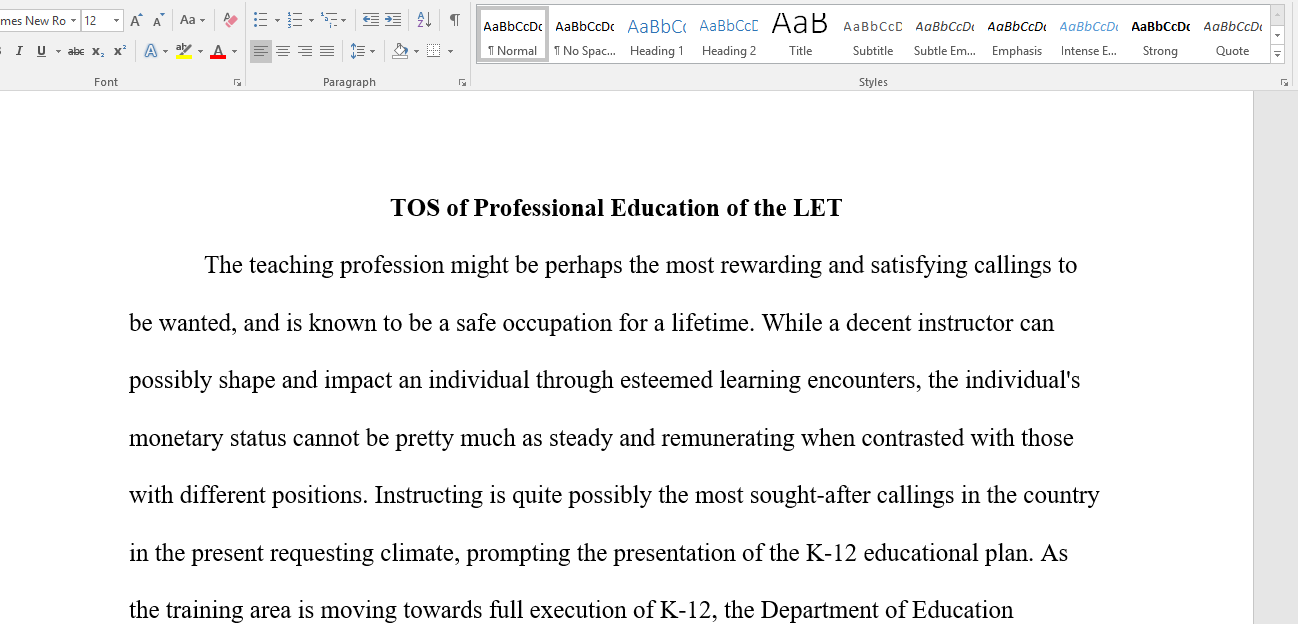
Task: Open Paragraph dialog box launcher
Action: click(x=462, y=82)
